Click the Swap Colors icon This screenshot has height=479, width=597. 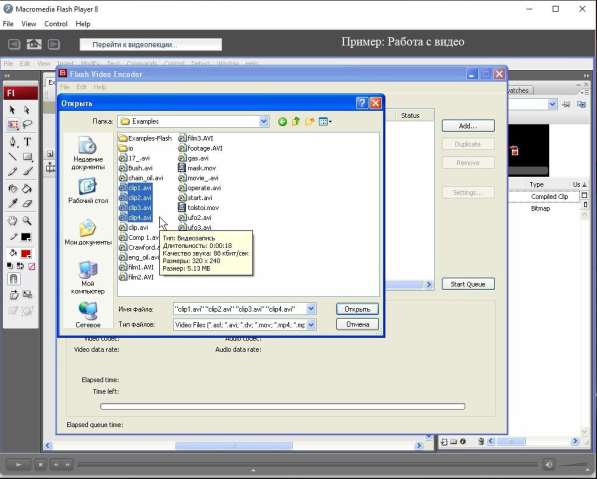point(20,267)
